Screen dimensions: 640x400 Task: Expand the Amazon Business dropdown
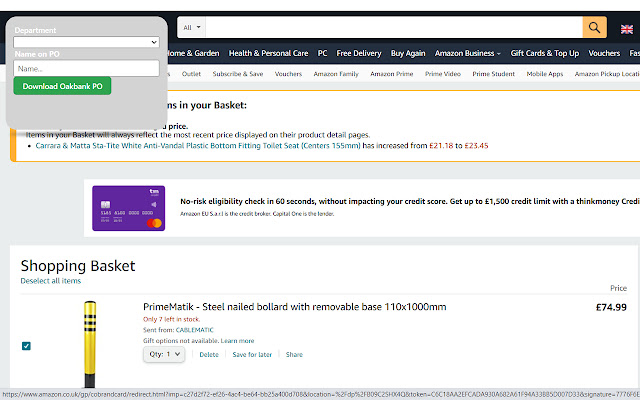tap(467, 53)
